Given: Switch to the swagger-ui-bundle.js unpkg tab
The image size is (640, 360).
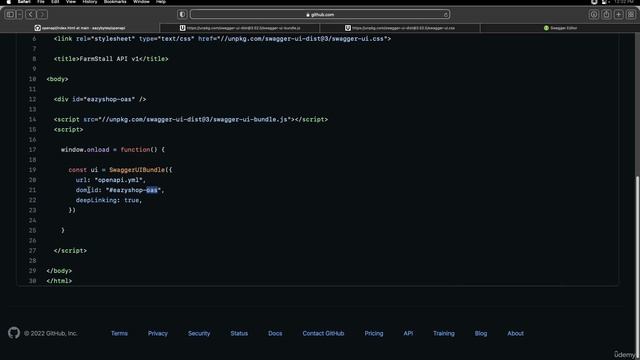Looking at the screenshot, I should click(x=240, y=28).
